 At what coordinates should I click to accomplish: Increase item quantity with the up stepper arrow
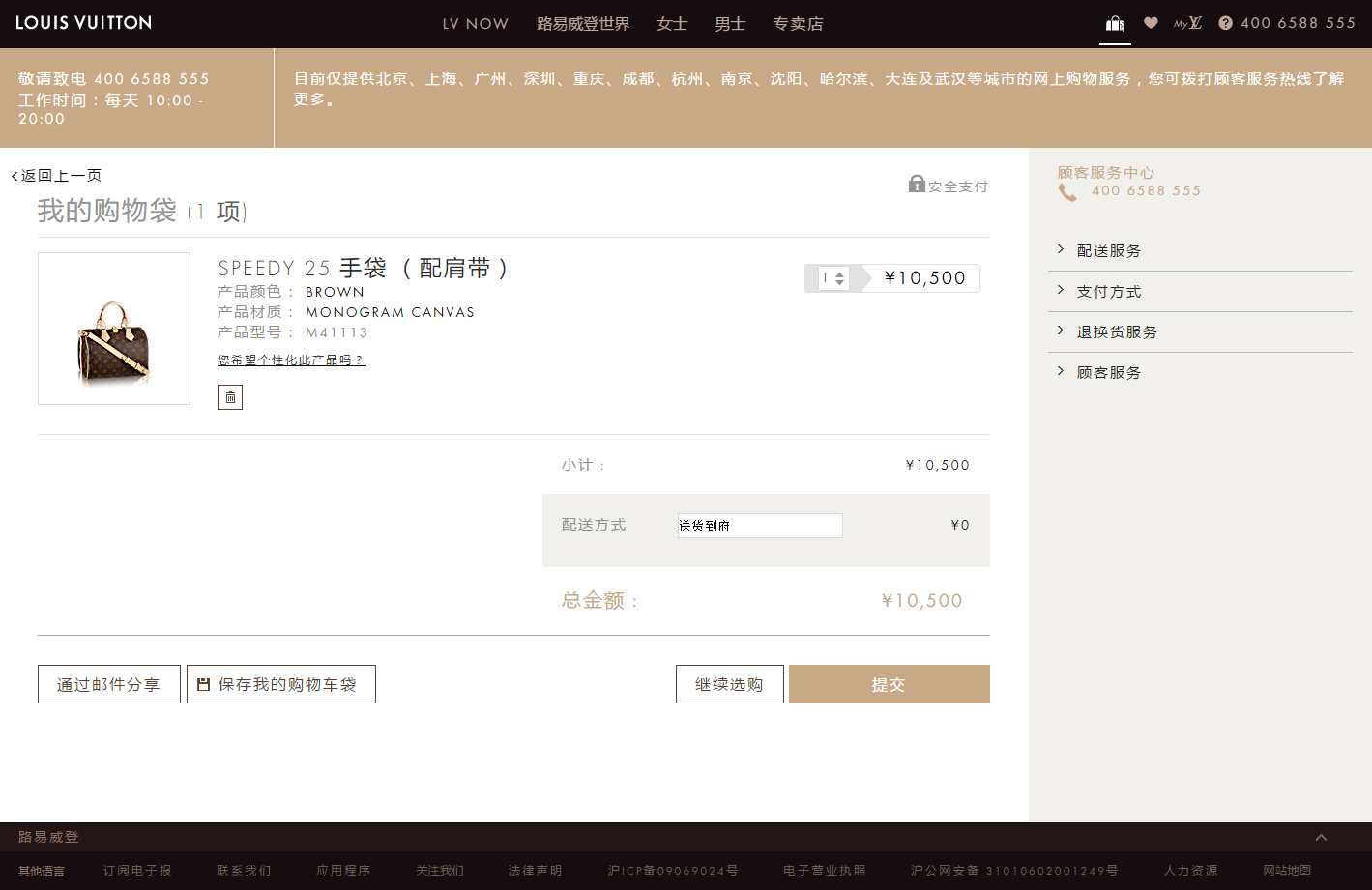(839, 273)
